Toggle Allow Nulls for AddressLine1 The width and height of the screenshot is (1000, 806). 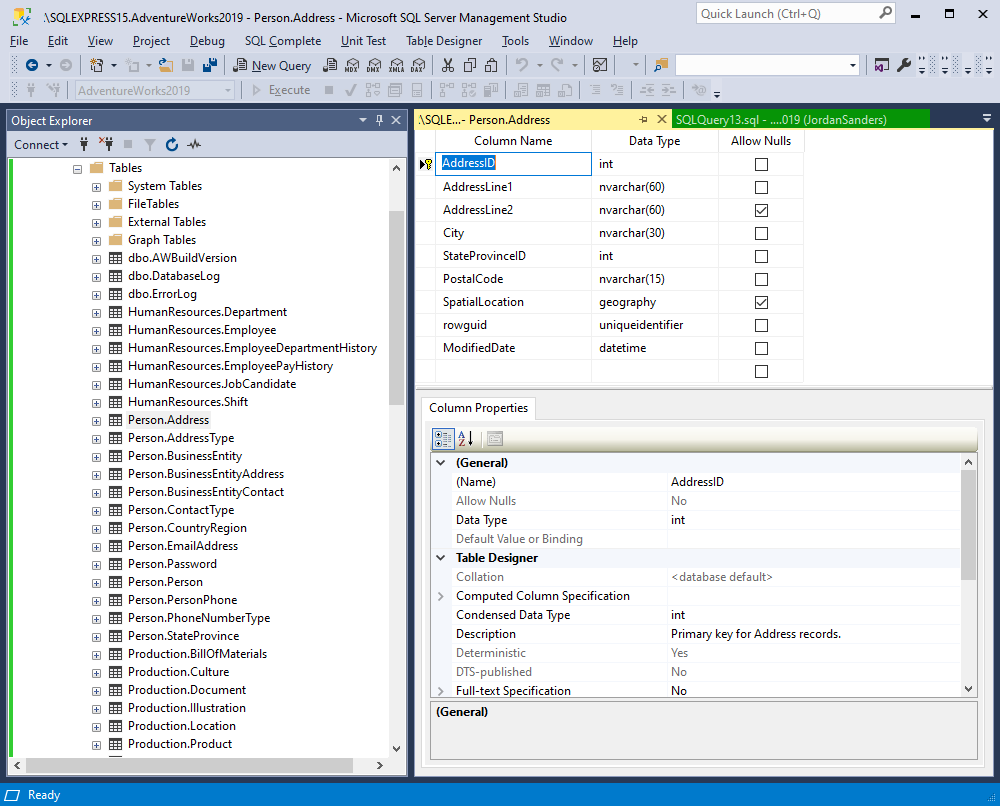tap(761, 187)
